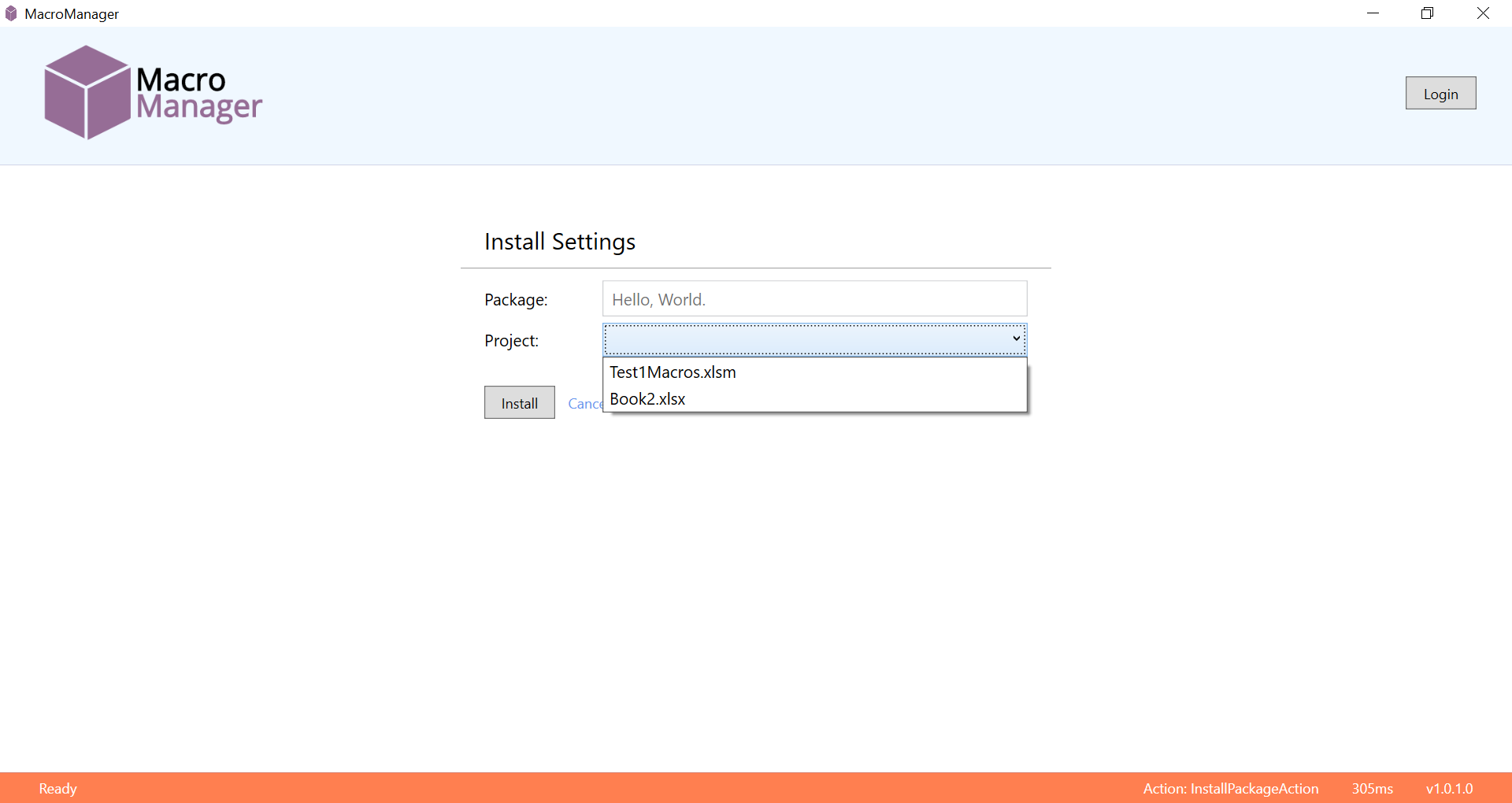Click the MacroManager cube icon in title bar
Image resolution: width=1512 pixels, height=803 pixels.
10,13
